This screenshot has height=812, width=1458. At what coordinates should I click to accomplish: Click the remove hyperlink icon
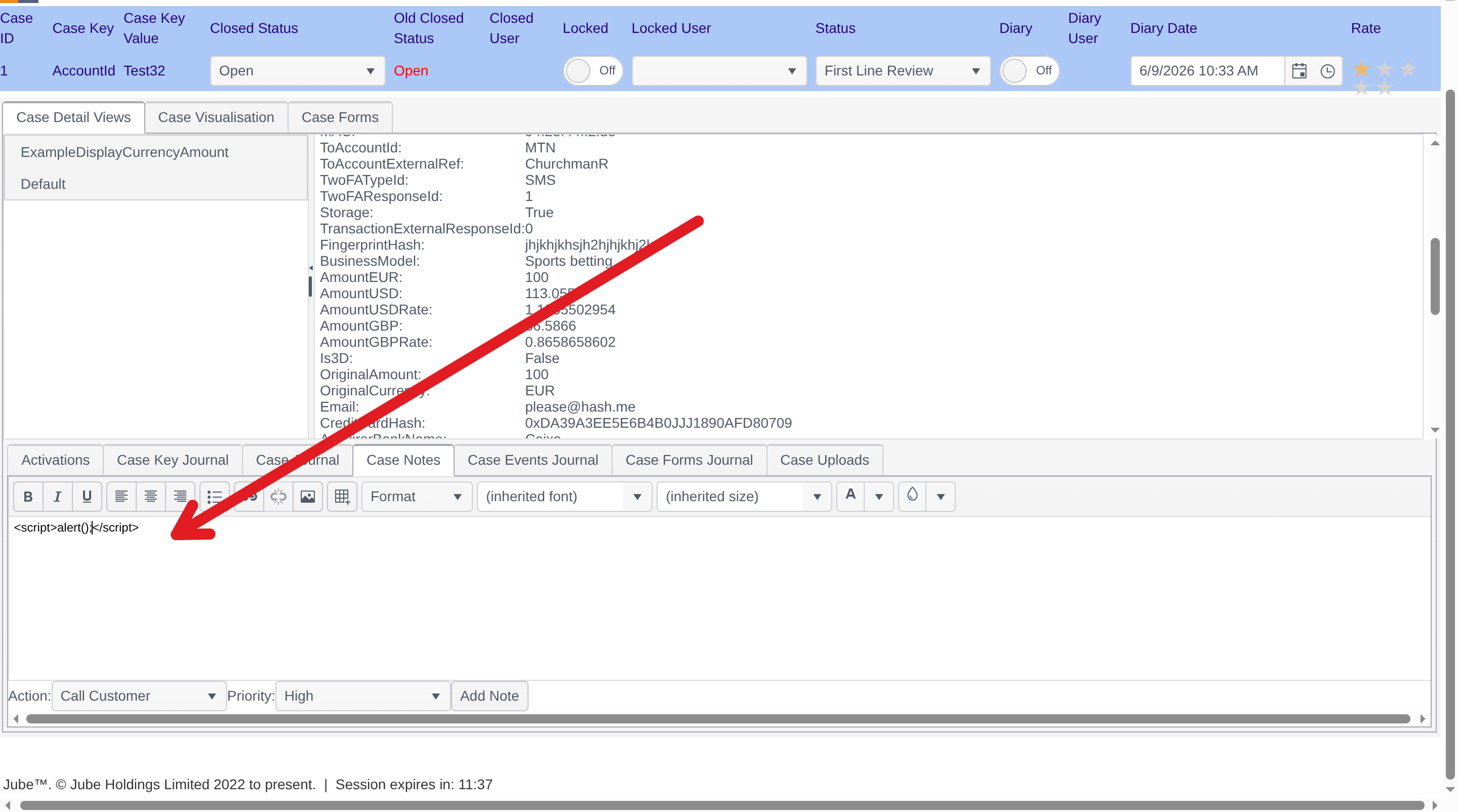278,496
